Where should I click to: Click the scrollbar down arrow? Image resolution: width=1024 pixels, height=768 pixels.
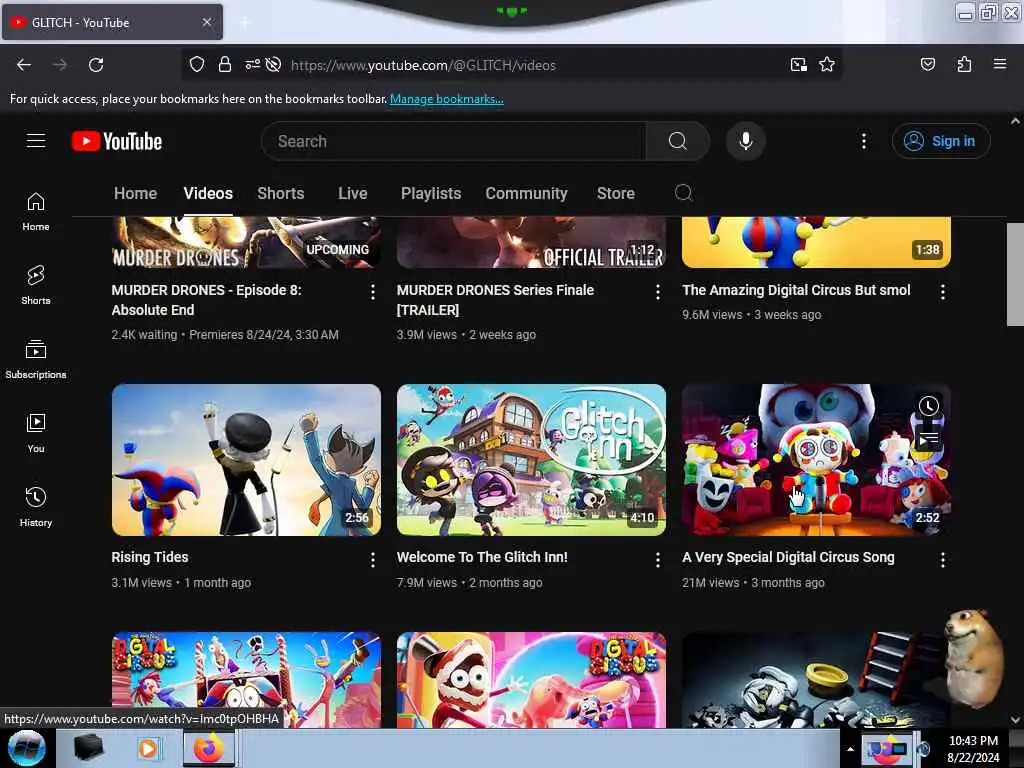point(1015,720)
